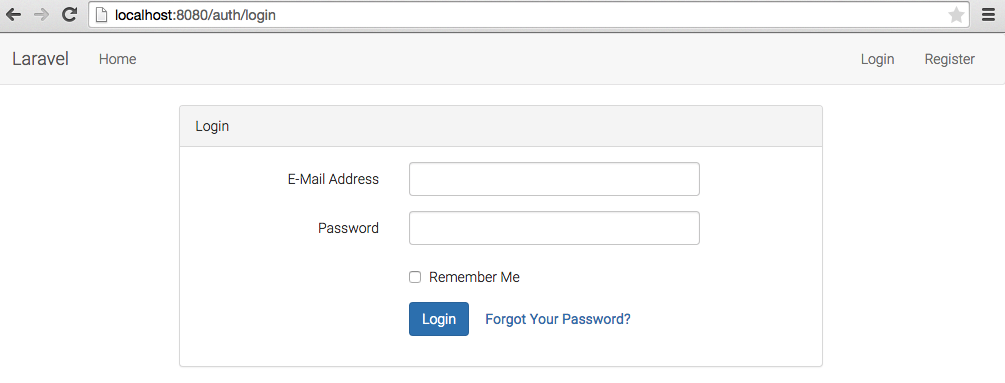Click the Laravel brand logo text

[x=40, y=59]
